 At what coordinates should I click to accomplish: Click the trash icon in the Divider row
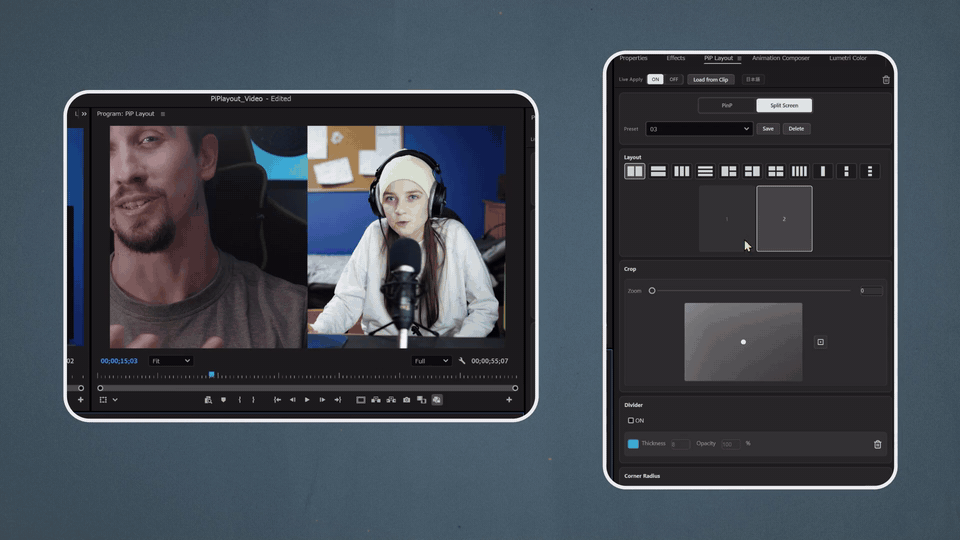coord(877,444)
